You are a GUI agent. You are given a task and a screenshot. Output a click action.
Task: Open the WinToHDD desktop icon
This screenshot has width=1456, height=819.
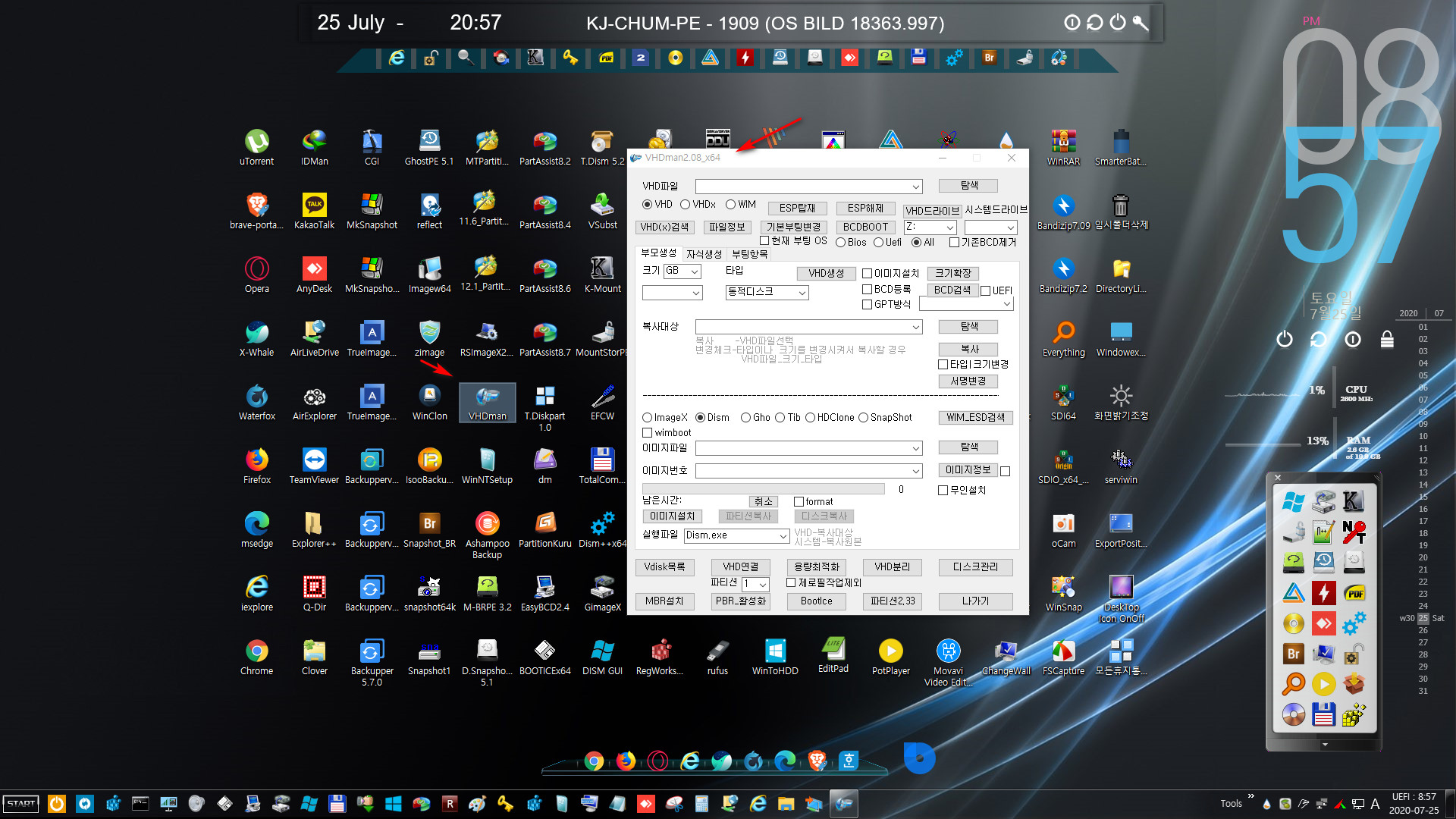(775, 657)
